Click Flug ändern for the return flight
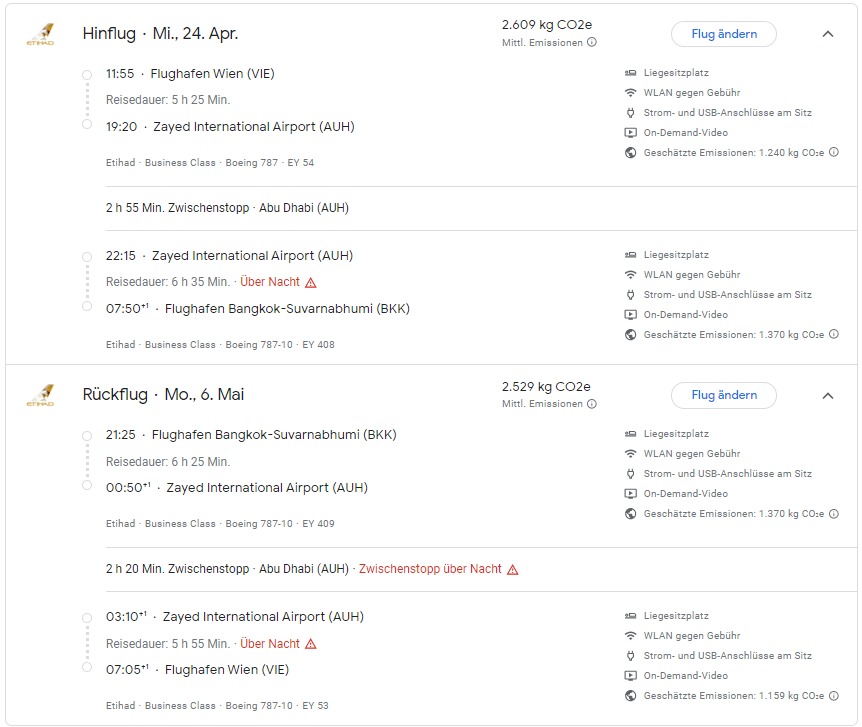 (x=723, y=395)
